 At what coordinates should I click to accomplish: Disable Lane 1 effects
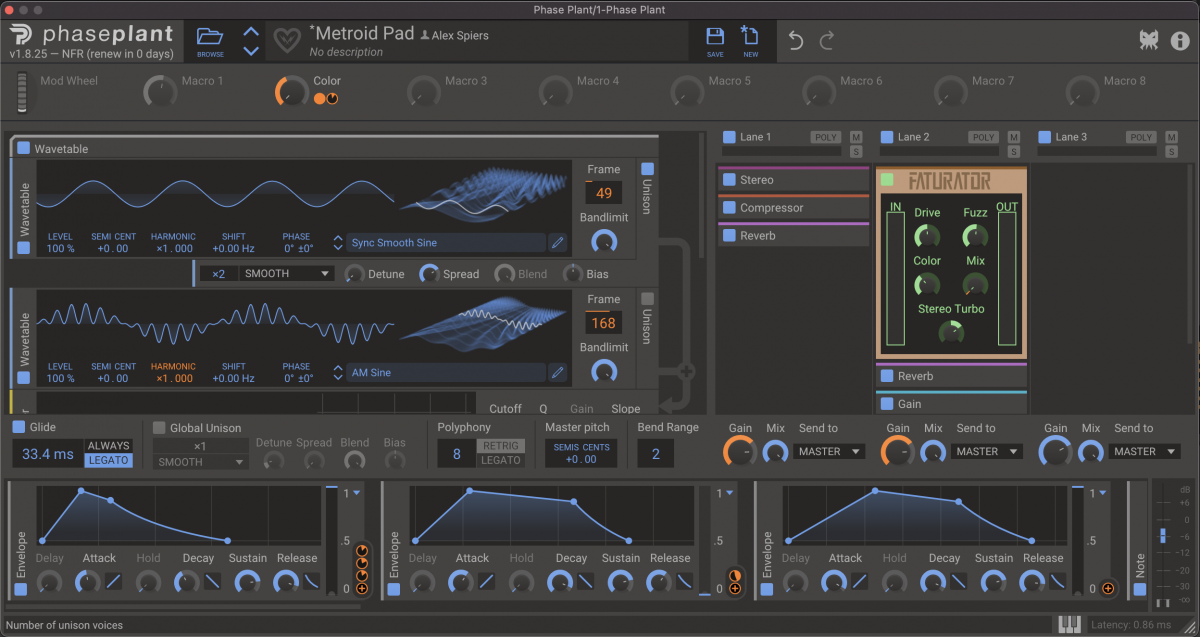[x=729, y=137]
